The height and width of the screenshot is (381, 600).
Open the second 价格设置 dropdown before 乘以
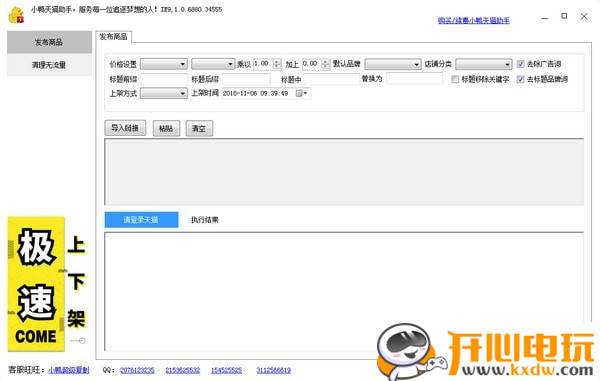213,64
